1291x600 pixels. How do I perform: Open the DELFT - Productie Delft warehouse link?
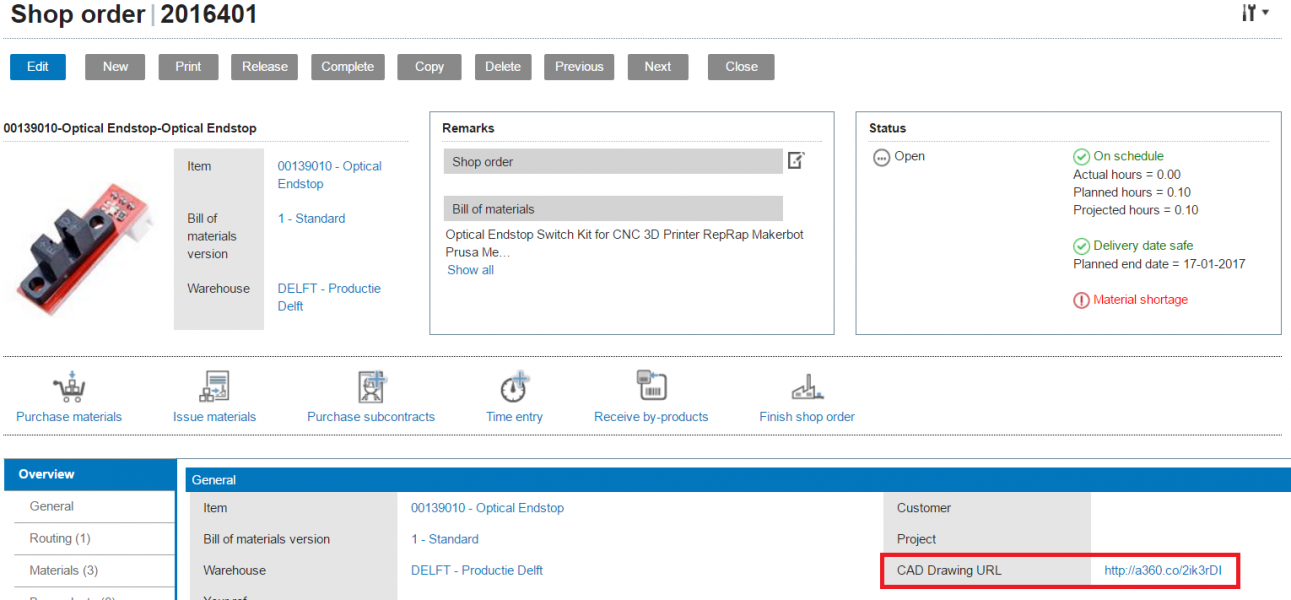tap(477, 570)
